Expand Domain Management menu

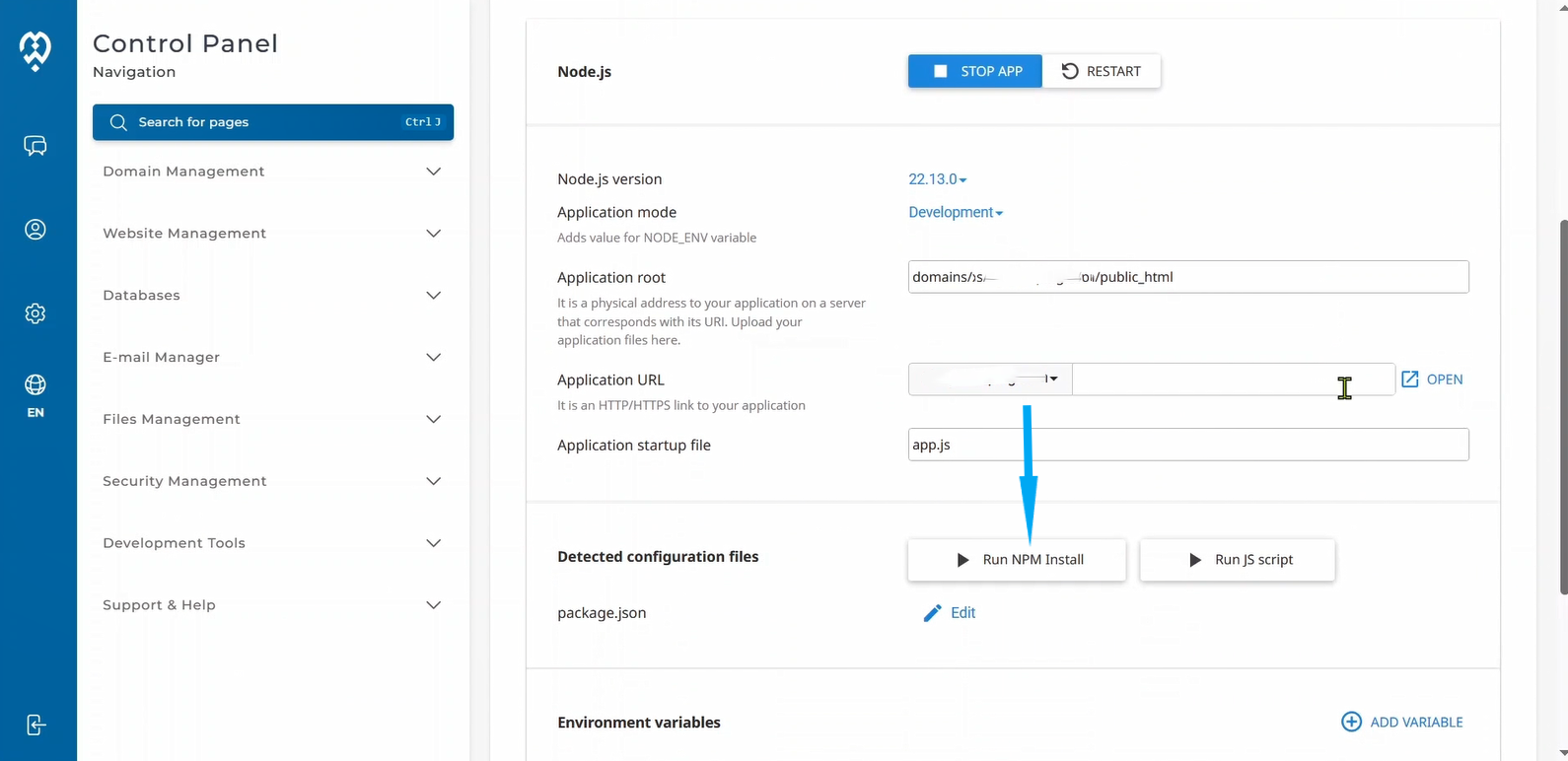click(271, 172)
